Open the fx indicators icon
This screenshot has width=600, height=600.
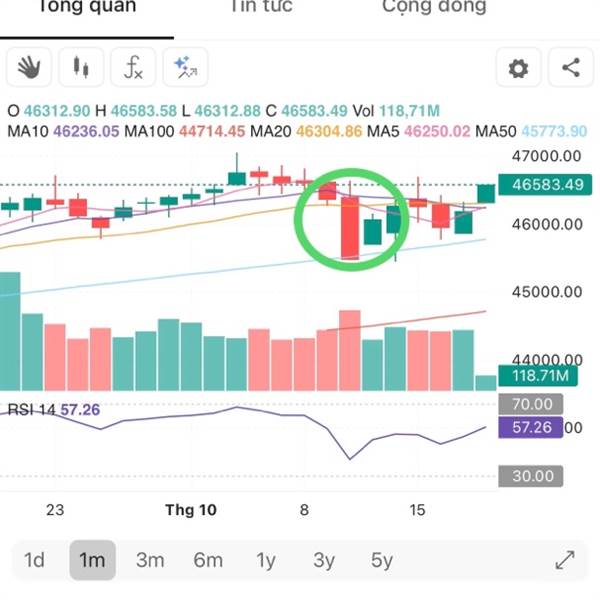(x=133, y=68)
